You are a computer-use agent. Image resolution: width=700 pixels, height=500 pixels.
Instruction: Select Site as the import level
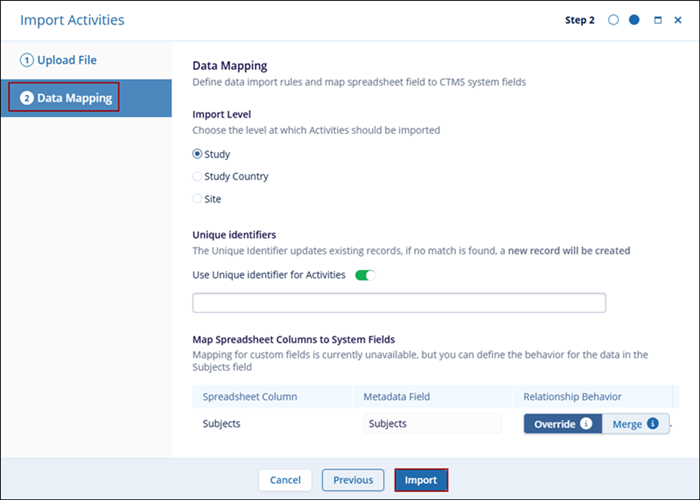click(x=197, y=199)
